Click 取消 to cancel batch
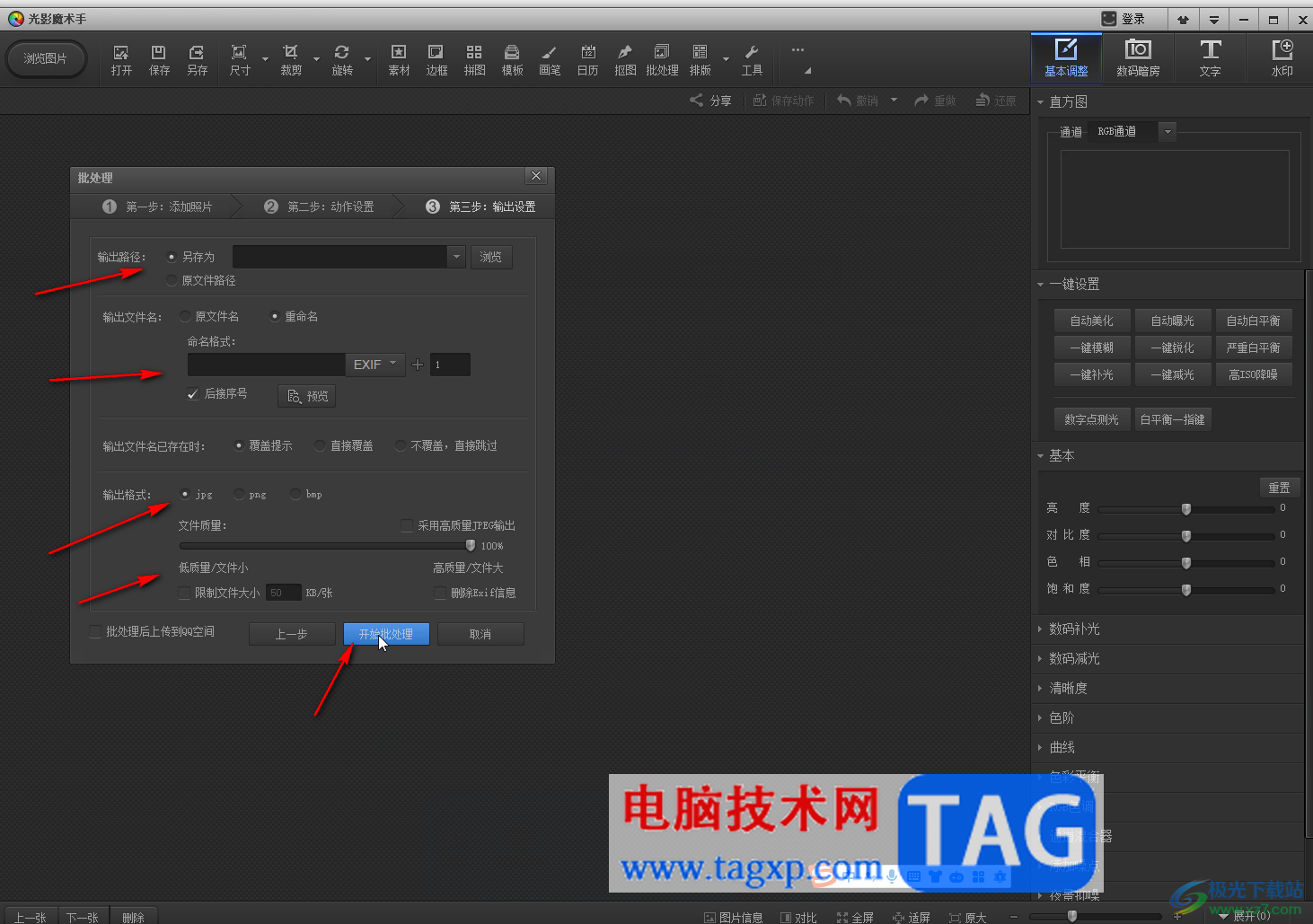 click(480, 634)
